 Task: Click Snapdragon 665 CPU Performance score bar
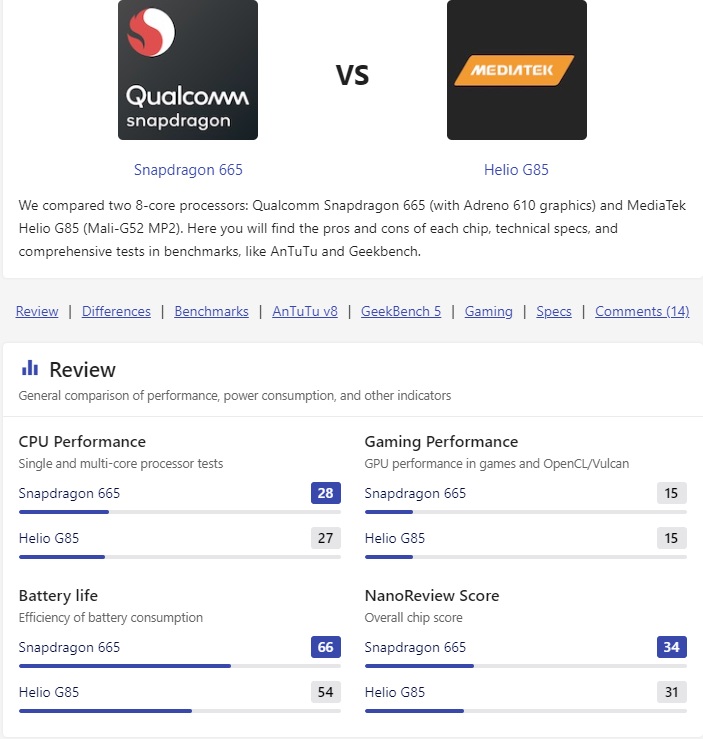tap(179, 512)
